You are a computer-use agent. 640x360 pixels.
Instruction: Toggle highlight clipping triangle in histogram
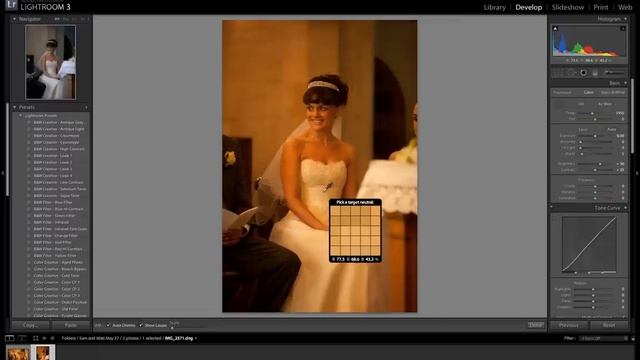pos(623,28)
